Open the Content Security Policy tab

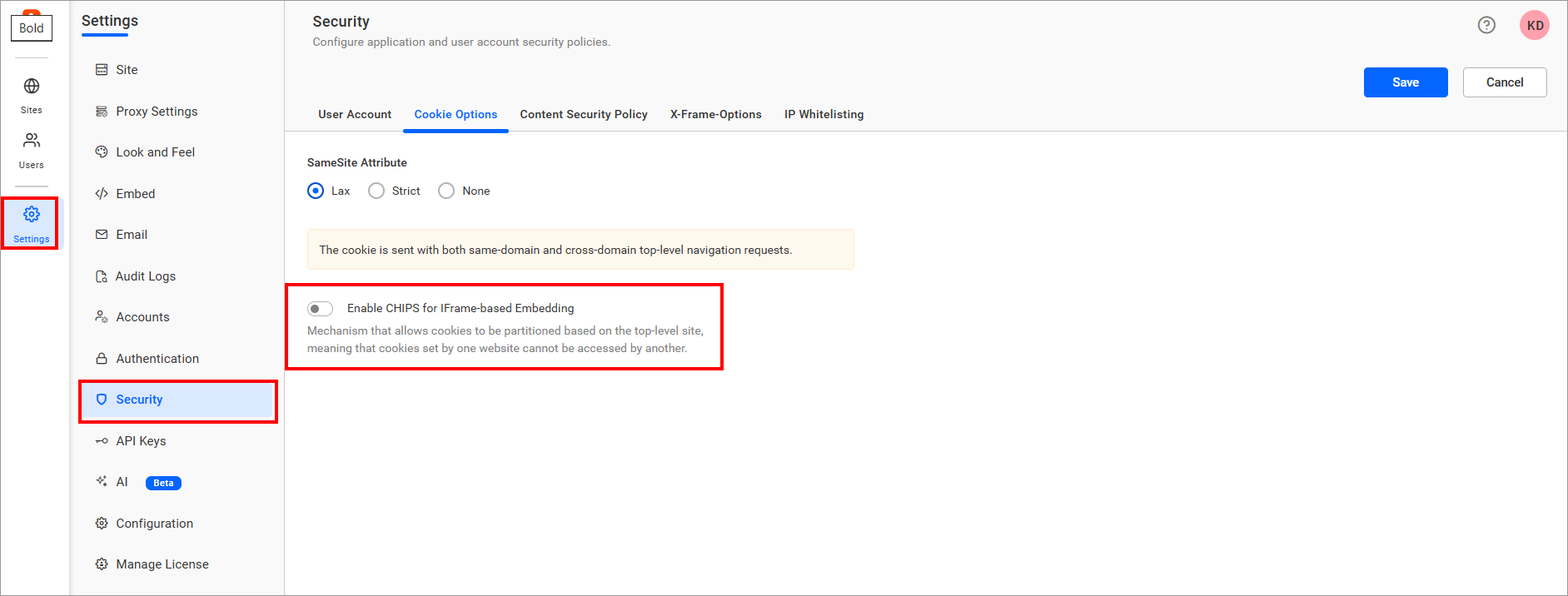[584, 115]
